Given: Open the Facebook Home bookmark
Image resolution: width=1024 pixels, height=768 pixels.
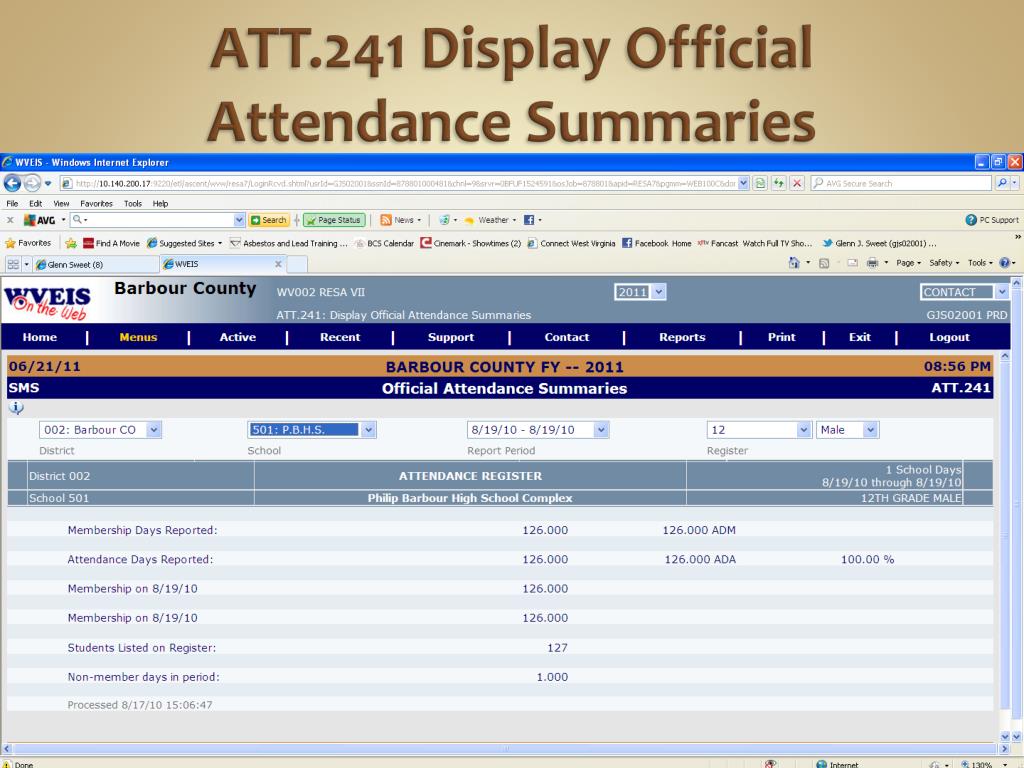Looking at the screenshot, I should (x=656, y=243).
